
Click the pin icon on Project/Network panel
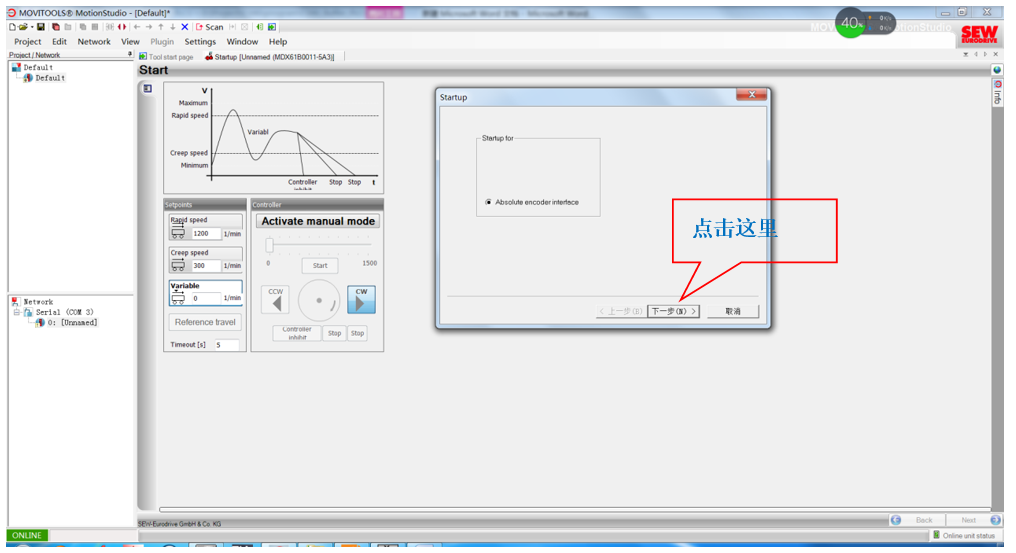click(130, 55)
